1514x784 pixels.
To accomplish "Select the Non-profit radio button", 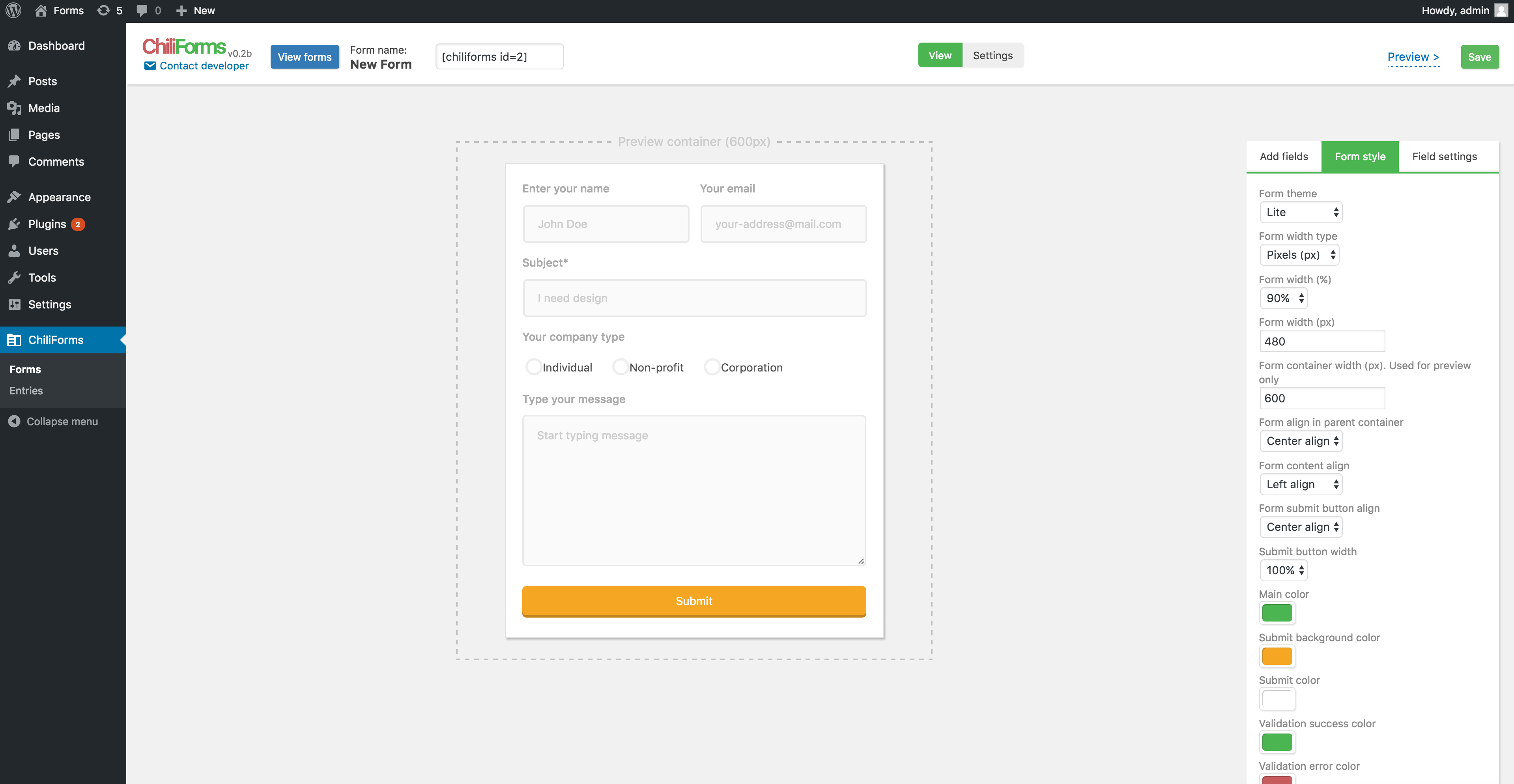I will (620, 367).
